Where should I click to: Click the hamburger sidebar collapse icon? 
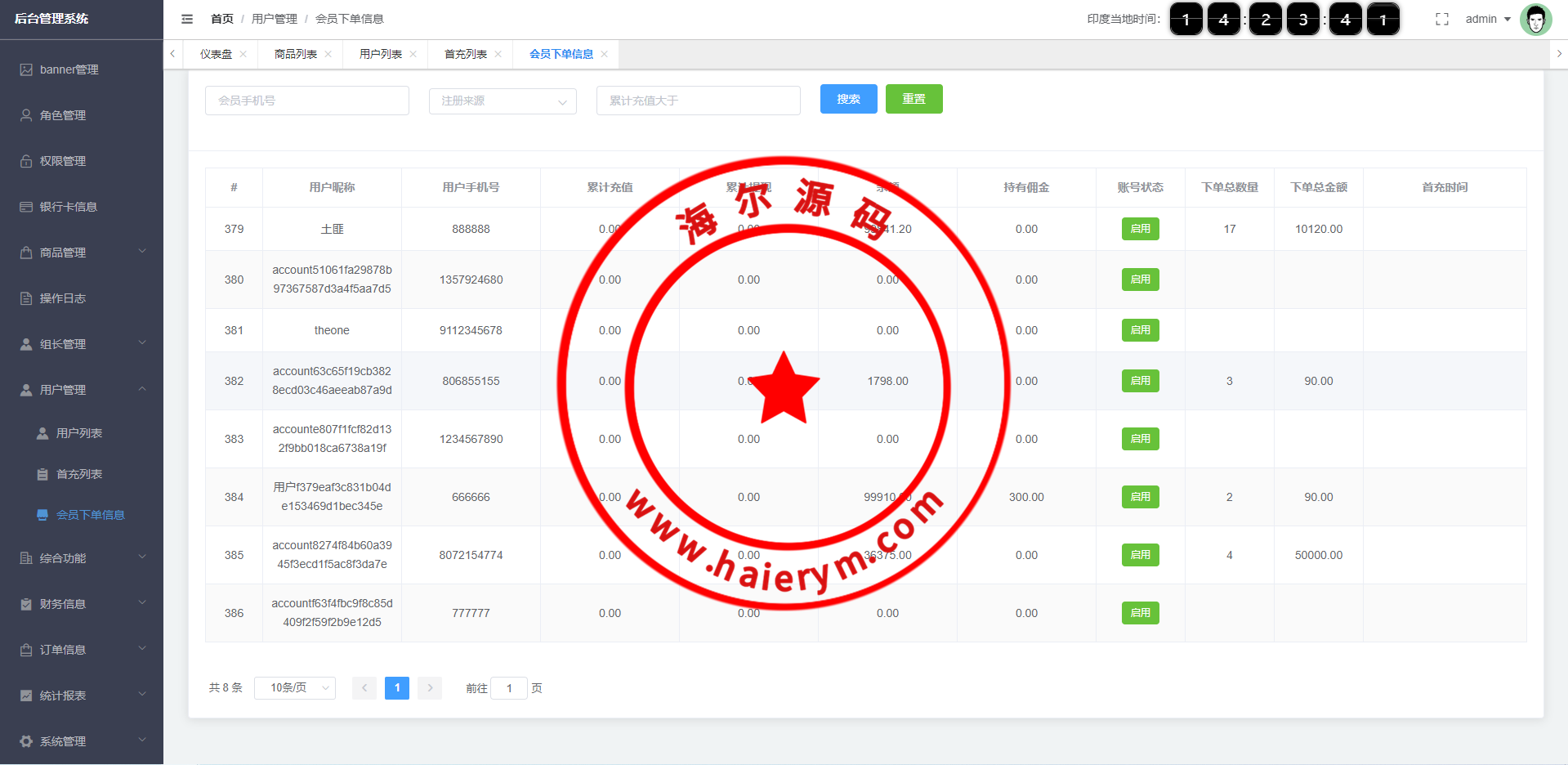[x=187, y=19]
